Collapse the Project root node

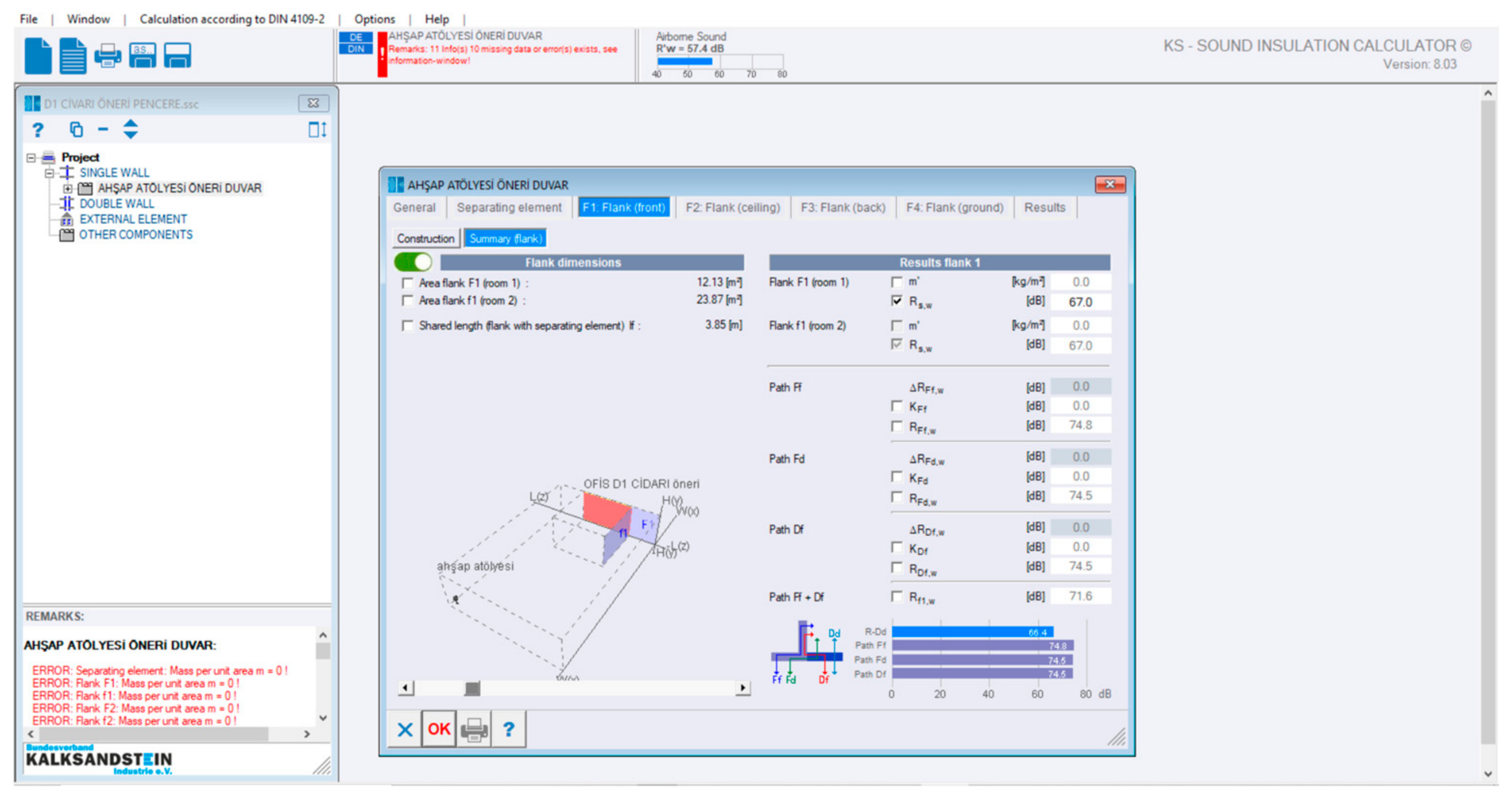31,158
